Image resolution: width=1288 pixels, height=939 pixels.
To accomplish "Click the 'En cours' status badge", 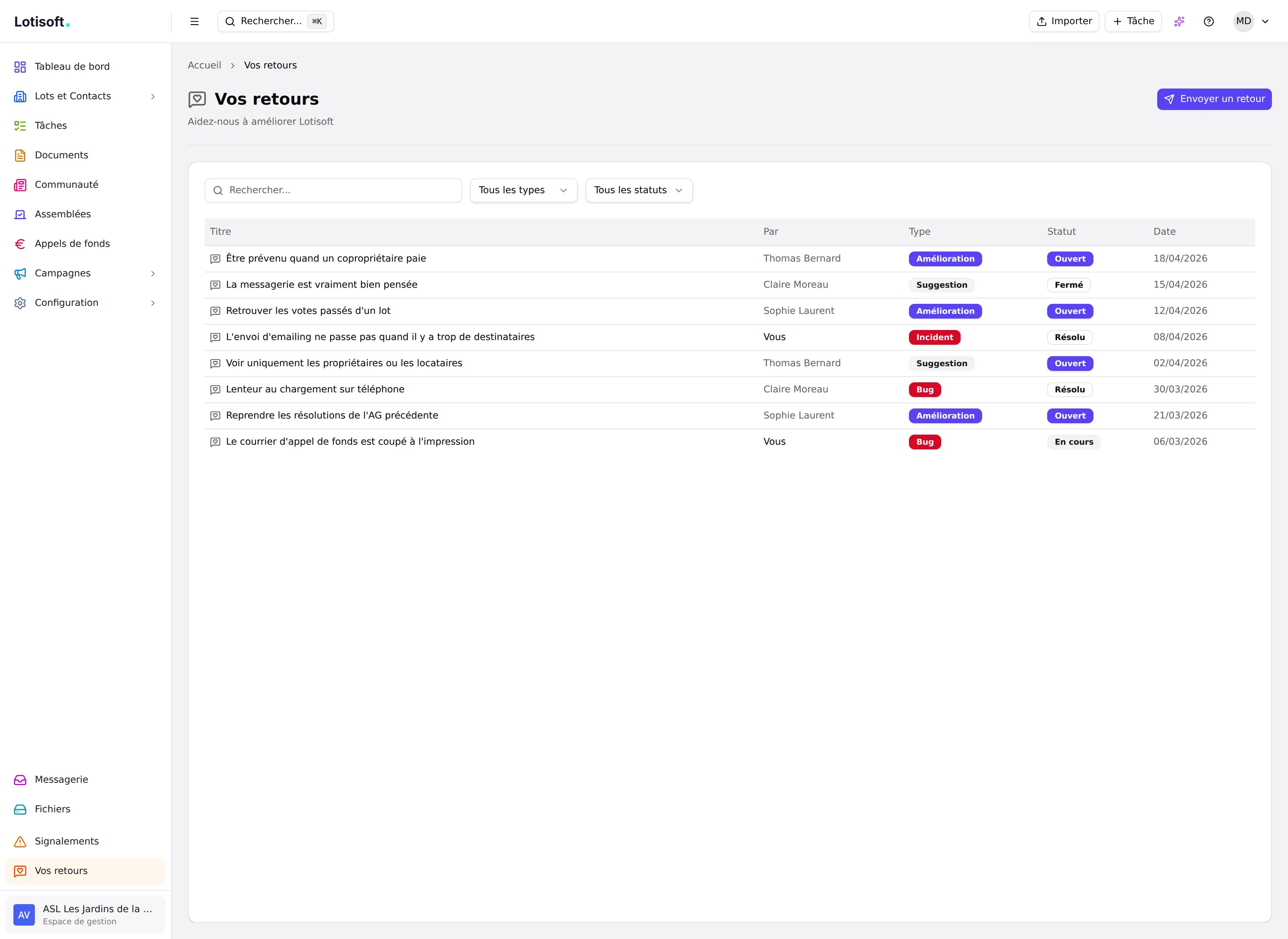I will 1074,442.
